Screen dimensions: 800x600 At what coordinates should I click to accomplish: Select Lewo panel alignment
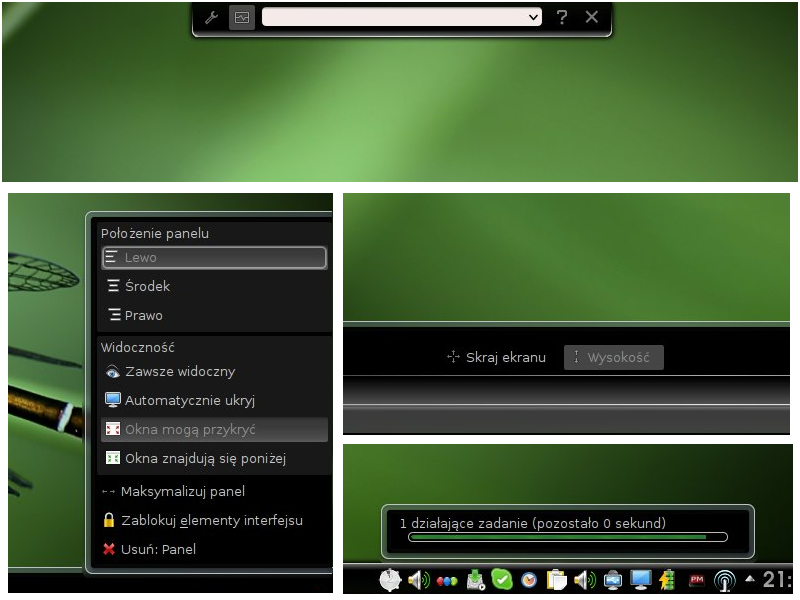tap(214, 258)
